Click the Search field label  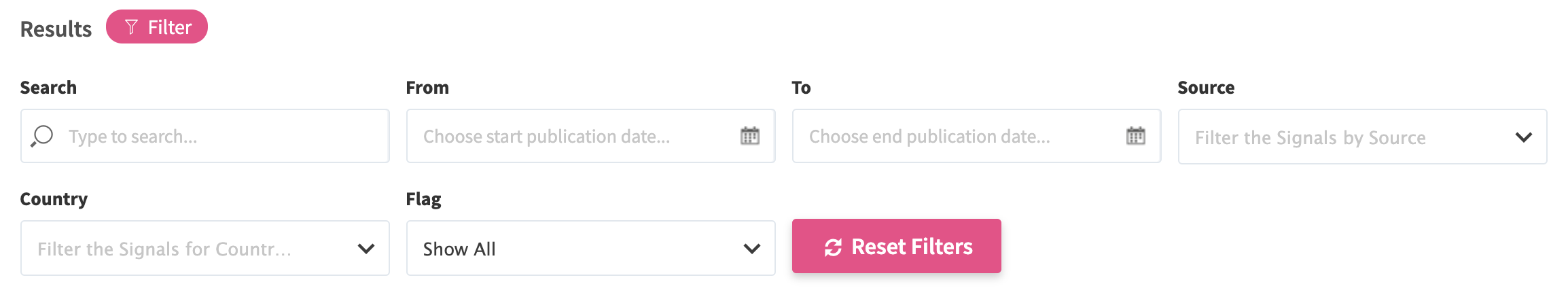(48, 88)
